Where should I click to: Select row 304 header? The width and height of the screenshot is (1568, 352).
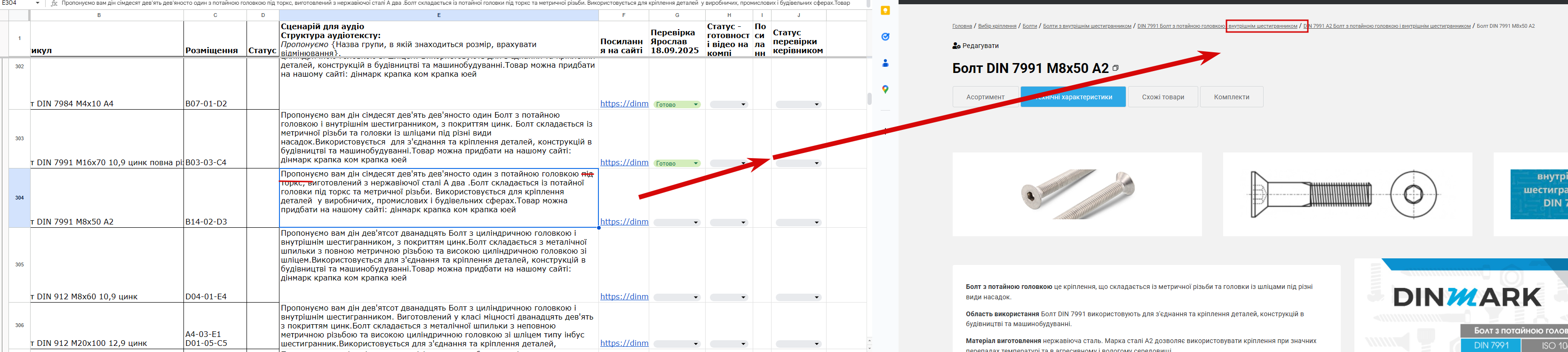[x=19, y=198]
